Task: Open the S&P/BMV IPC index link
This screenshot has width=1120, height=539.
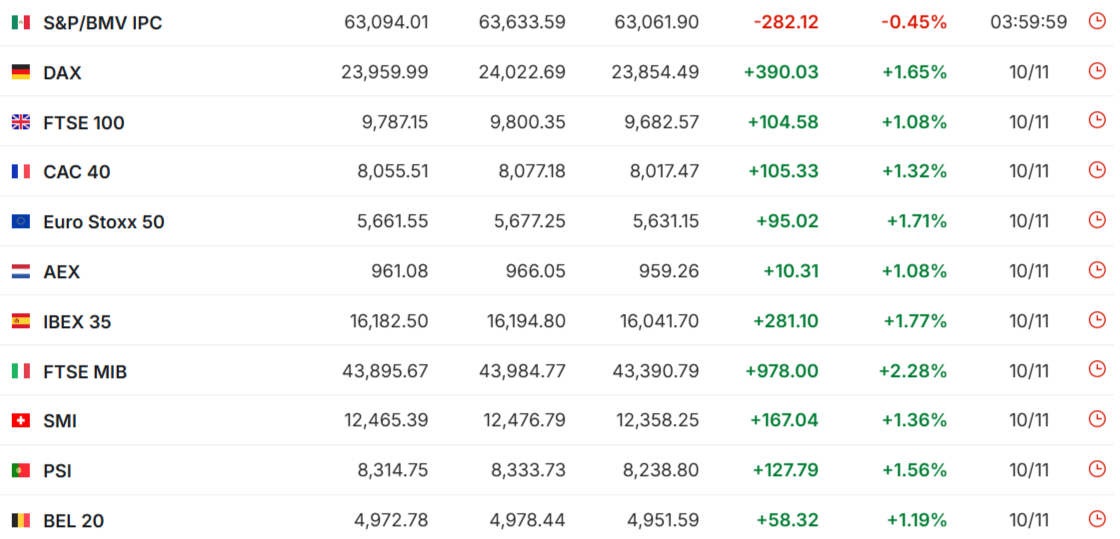Action: pyautogui.click(x=102, y=22)
